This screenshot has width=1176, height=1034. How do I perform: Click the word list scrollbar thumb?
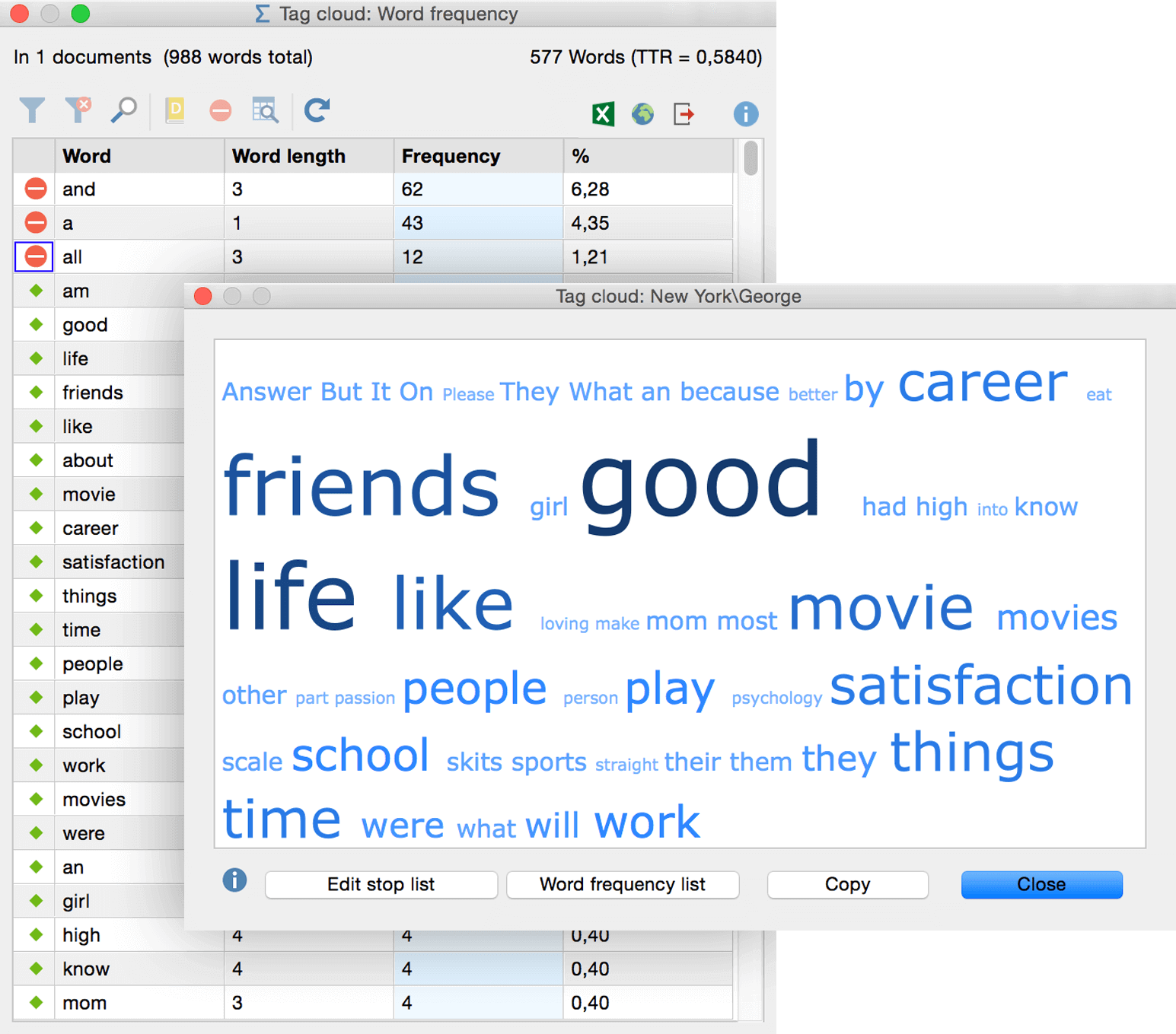(x=751, y=158)
